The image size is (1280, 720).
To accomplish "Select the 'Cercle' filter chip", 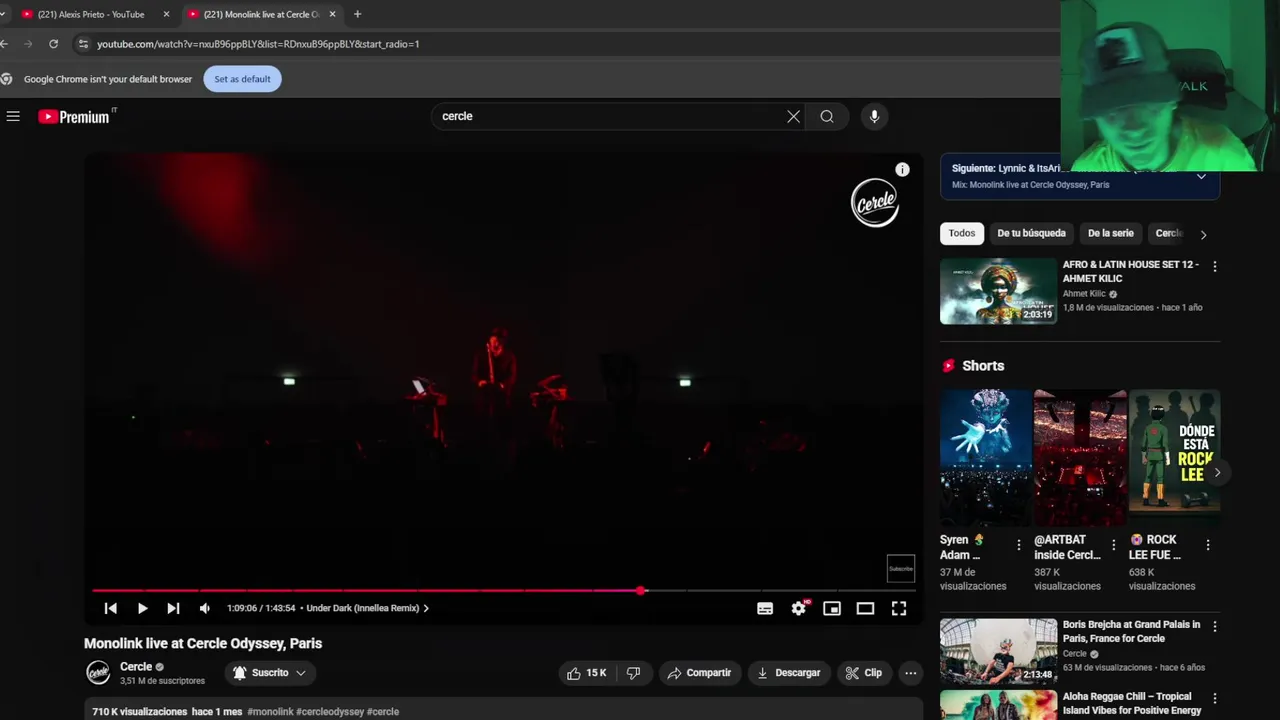I will (x=1168, y=233).
